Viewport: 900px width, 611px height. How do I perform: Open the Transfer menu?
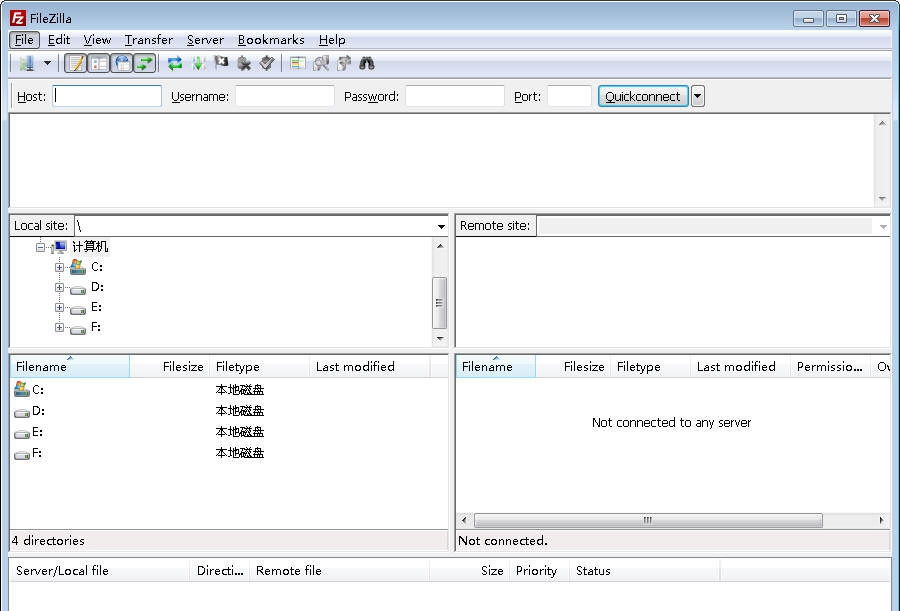148,40
